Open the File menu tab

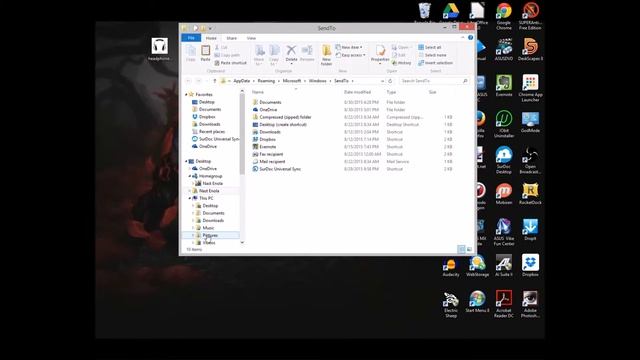coord(191,38)
